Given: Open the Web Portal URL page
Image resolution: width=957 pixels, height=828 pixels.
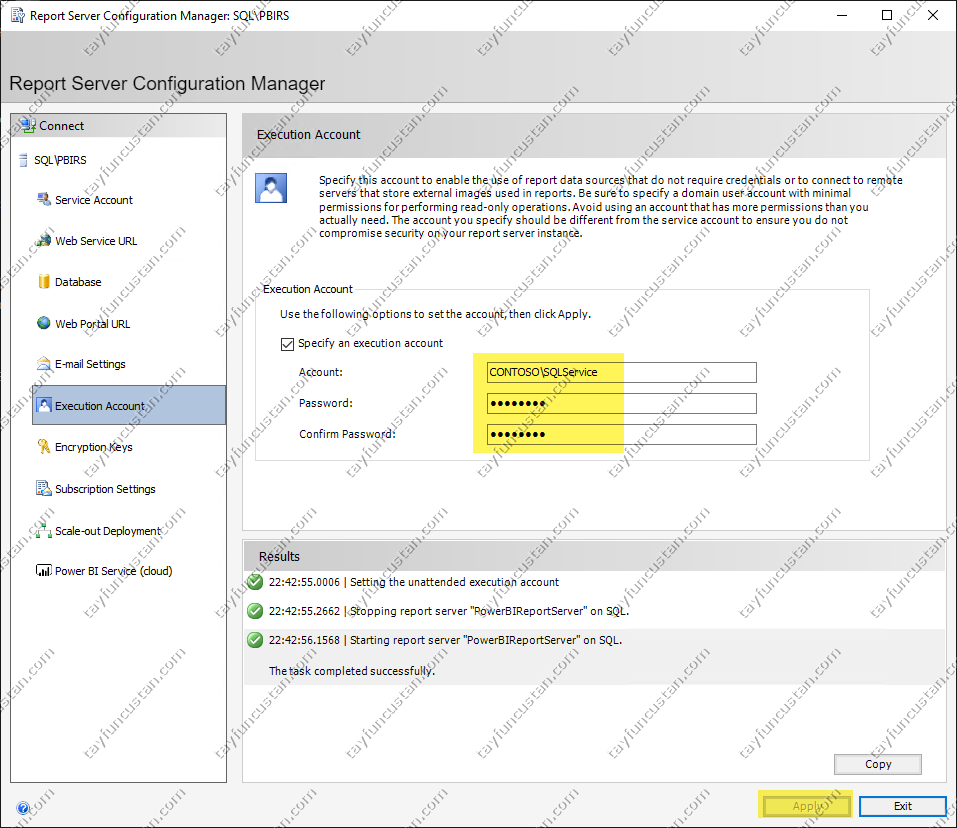Looking at the screenshot, I should click(x=92, y=324).
